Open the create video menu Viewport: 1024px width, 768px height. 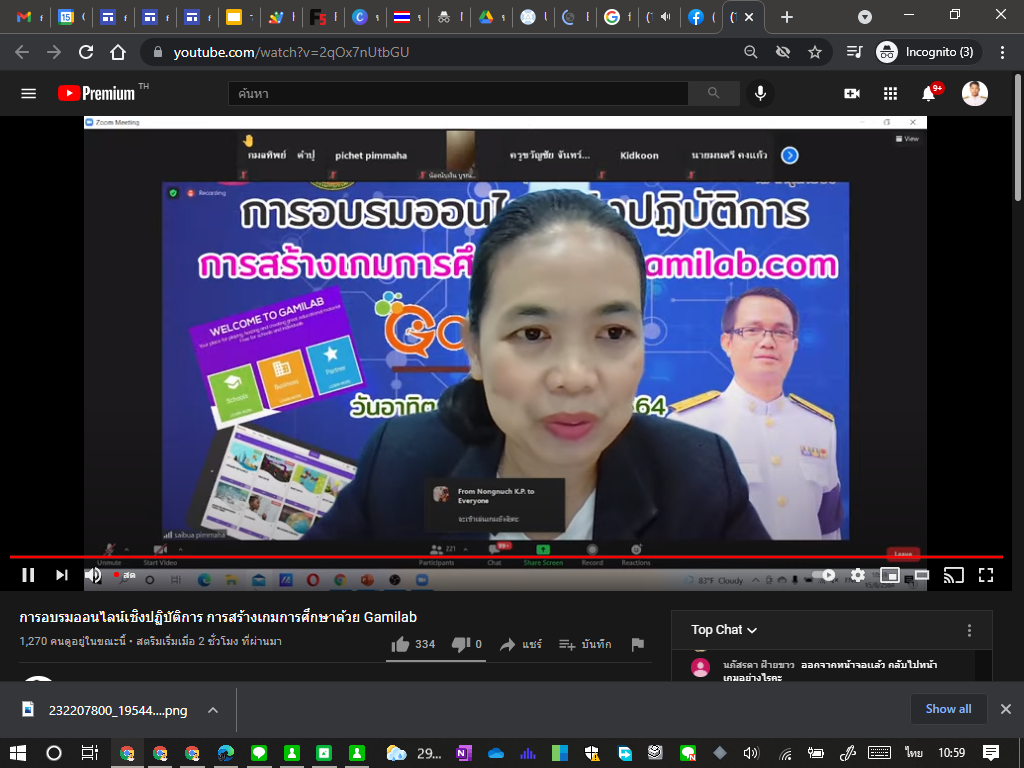click(852, 93)
